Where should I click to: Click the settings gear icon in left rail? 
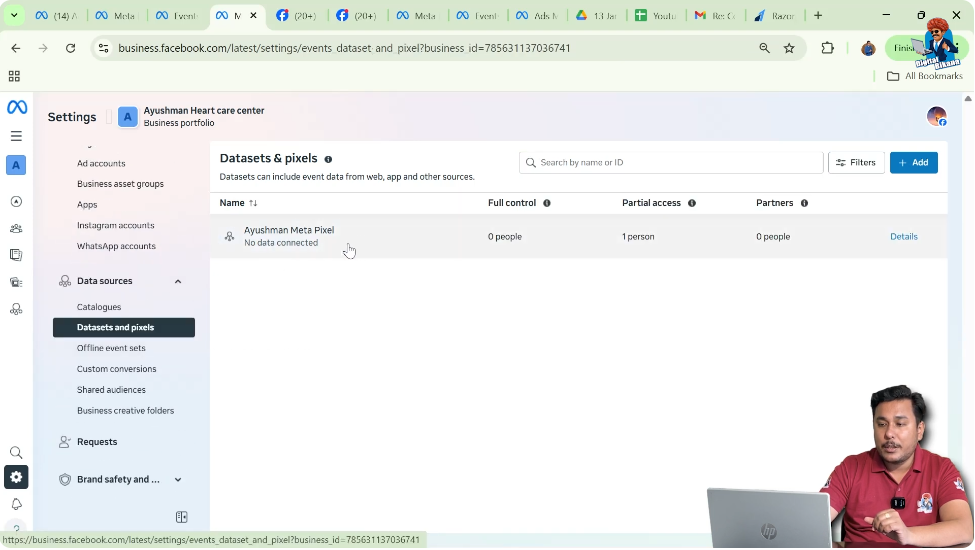pos(16,477)
